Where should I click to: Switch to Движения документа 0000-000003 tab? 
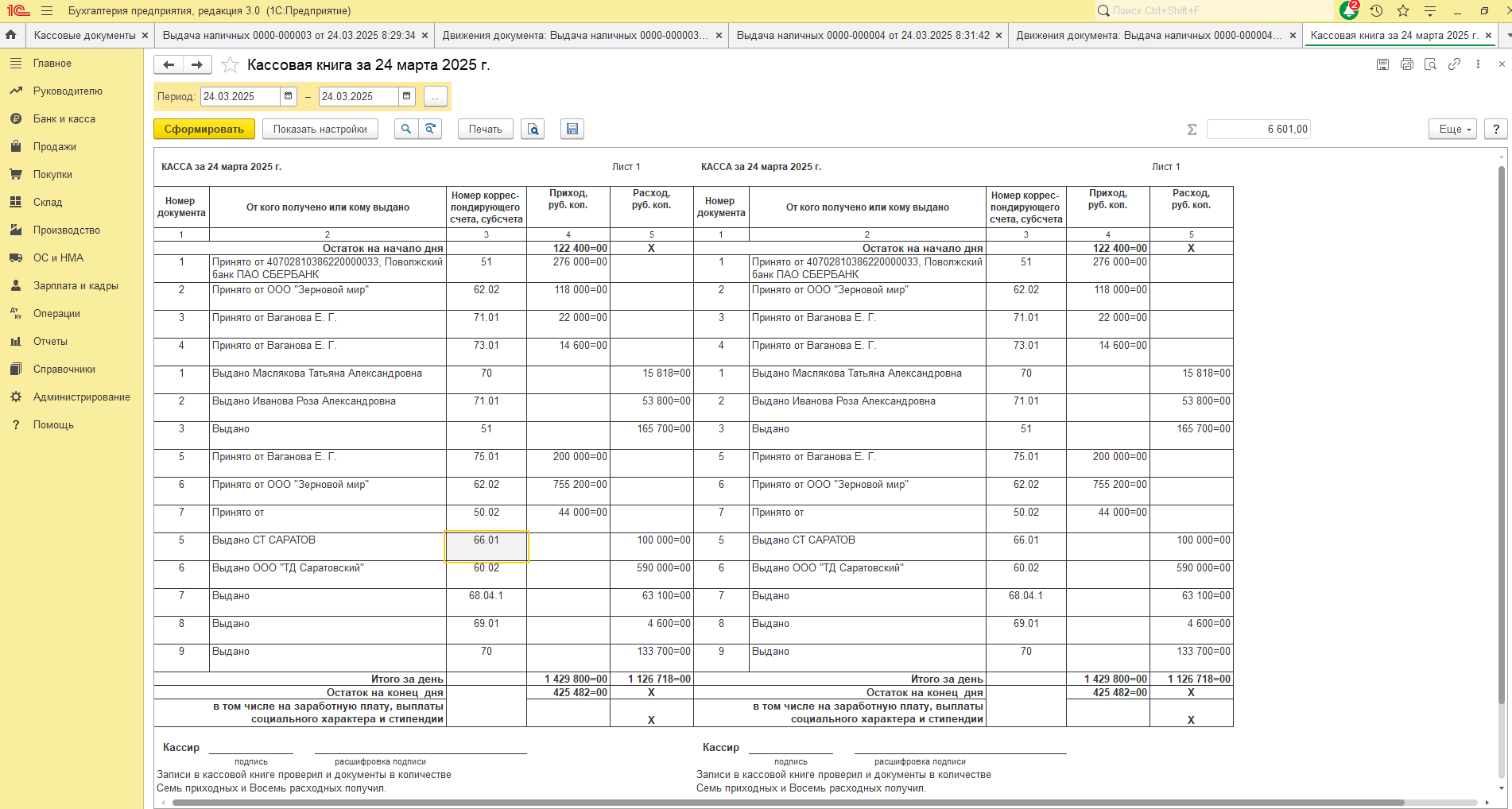pyautogui.click(x=575, y=35)
